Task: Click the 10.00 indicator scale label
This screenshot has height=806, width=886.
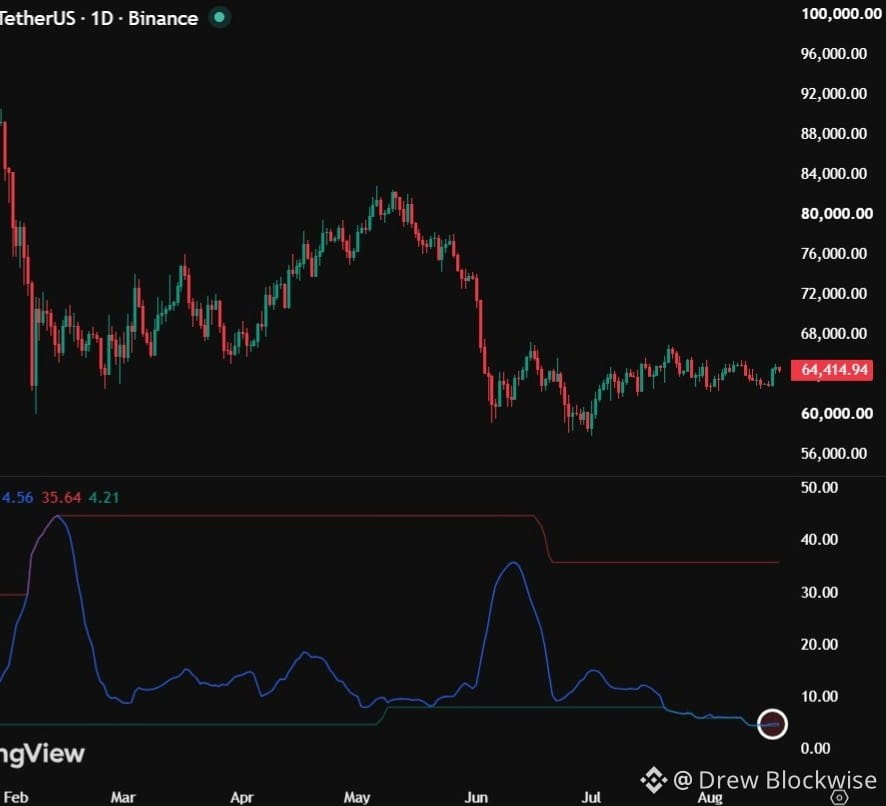Action: click(x=819, y=696)
